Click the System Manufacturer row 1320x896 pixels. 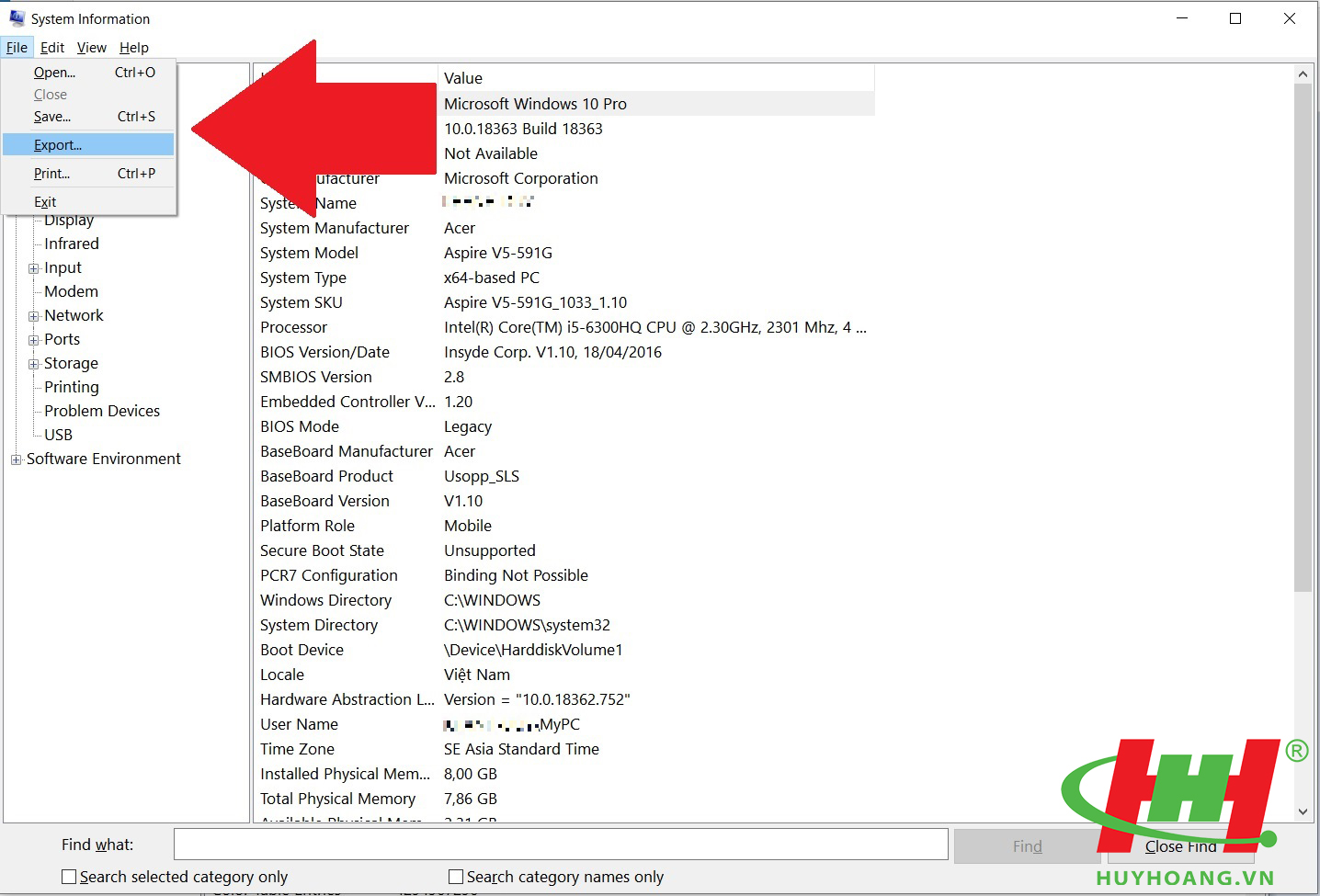click(564, 228)
